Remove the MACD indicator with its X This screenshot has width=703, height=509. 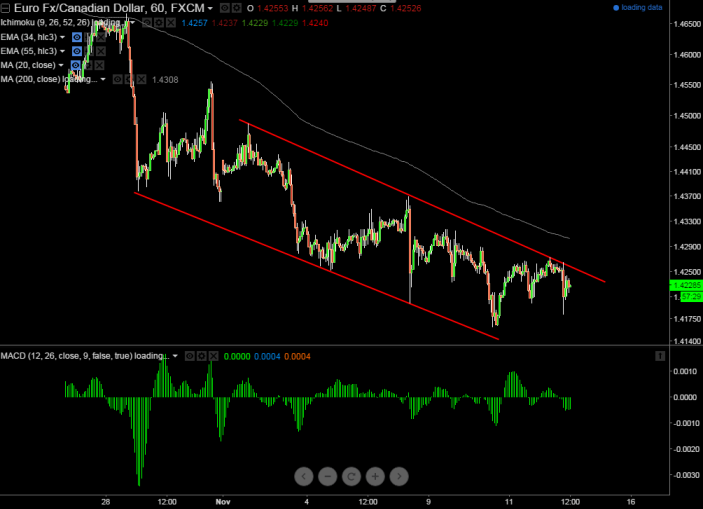[213, 356]
